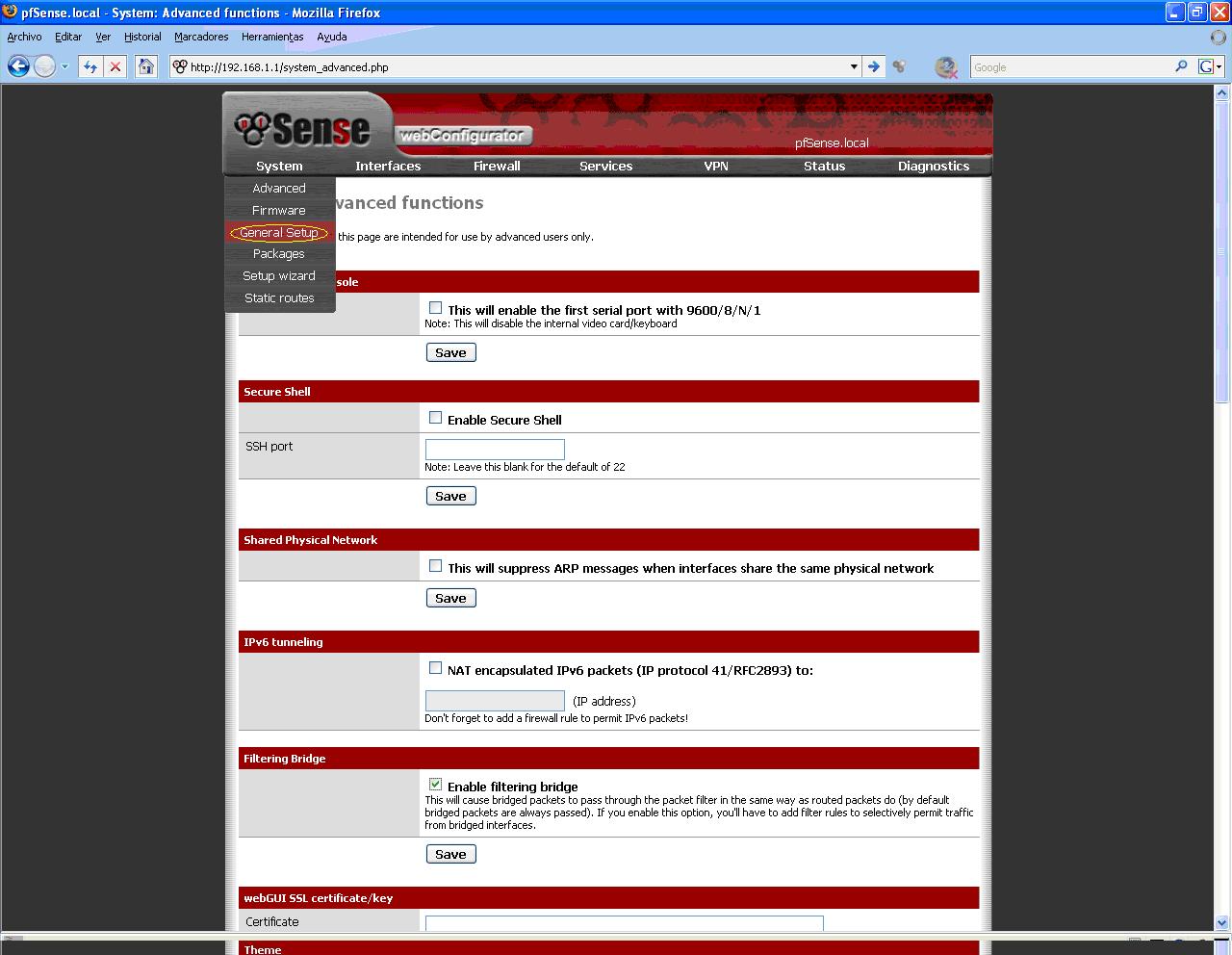
Task: Click Save under the Secure Shell section
Action: click(450, 496)
